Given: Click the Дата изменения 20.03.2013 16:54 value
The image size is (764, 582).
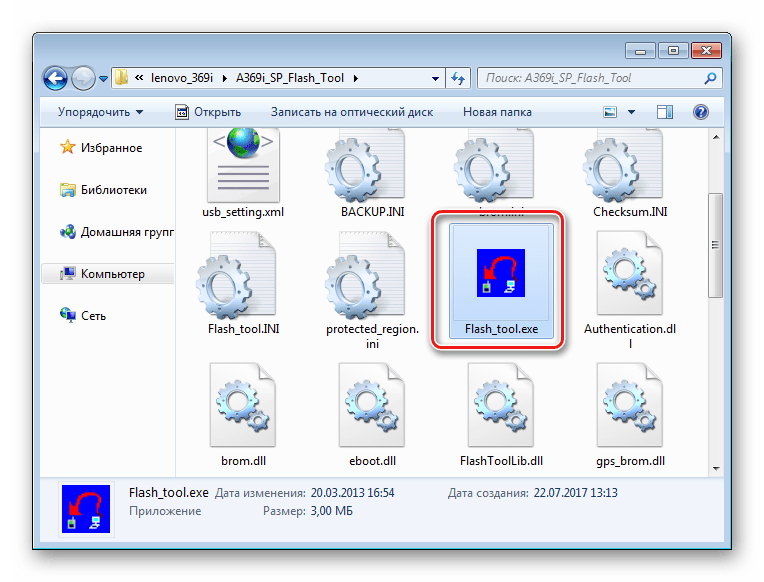Looking at the screenshot, I should pos(352,493).
